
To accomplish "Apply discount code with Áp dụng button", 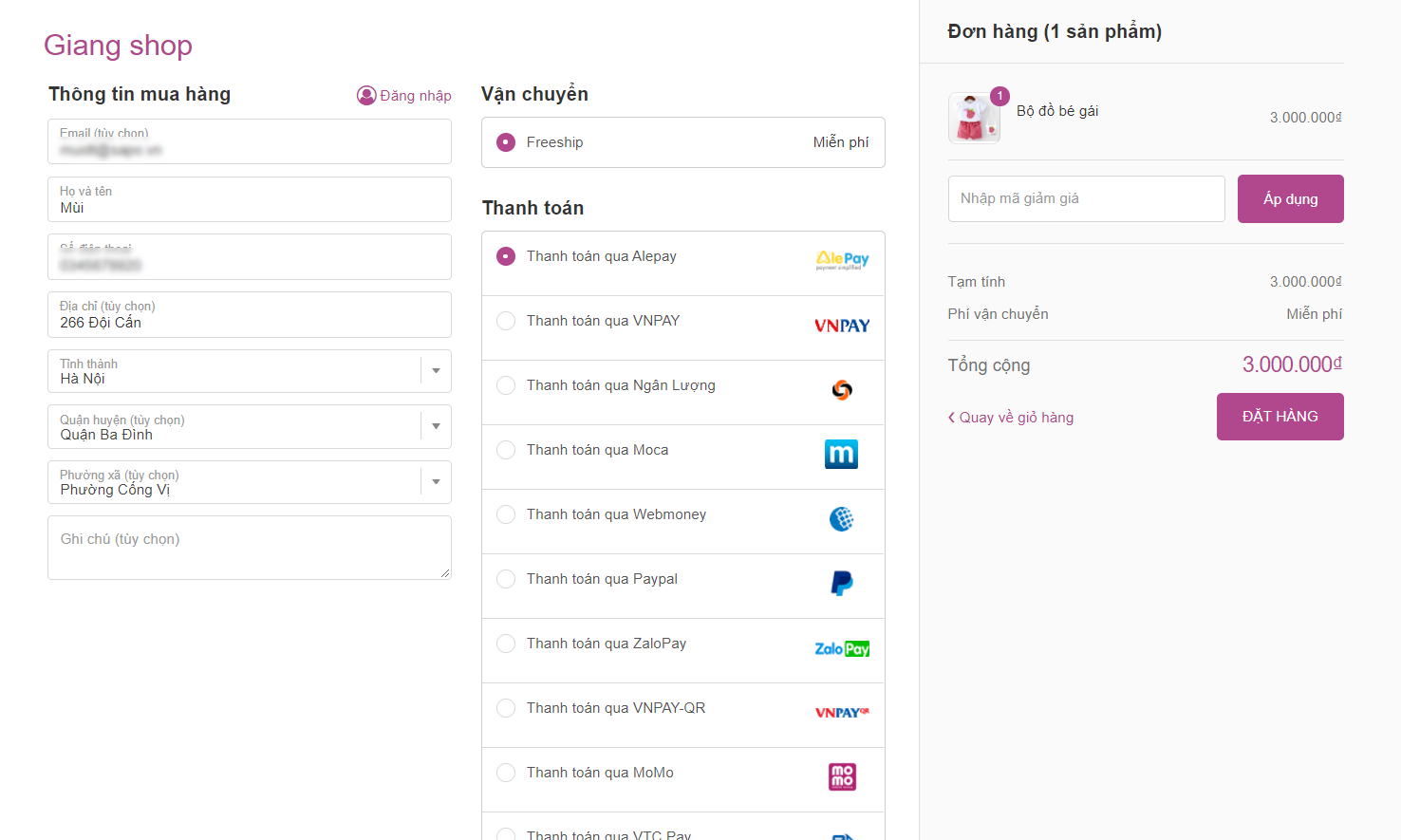I will [x=1290, y=199].
